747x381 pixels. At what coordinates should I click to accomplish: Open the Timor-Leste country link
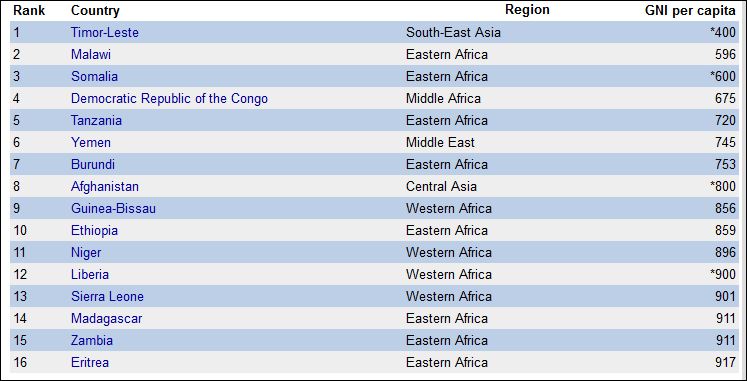[105, 32]
